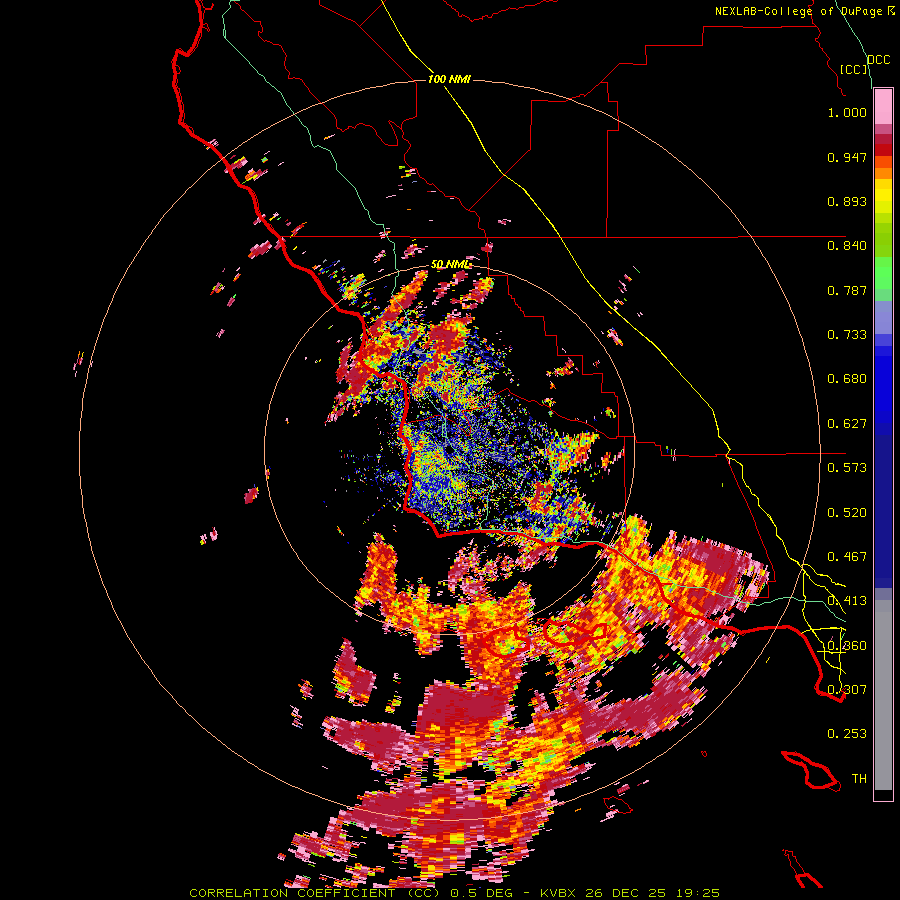Click the 0.733 scale value
900x900 pixels.
pyautogui.click(x=847, y=335)
